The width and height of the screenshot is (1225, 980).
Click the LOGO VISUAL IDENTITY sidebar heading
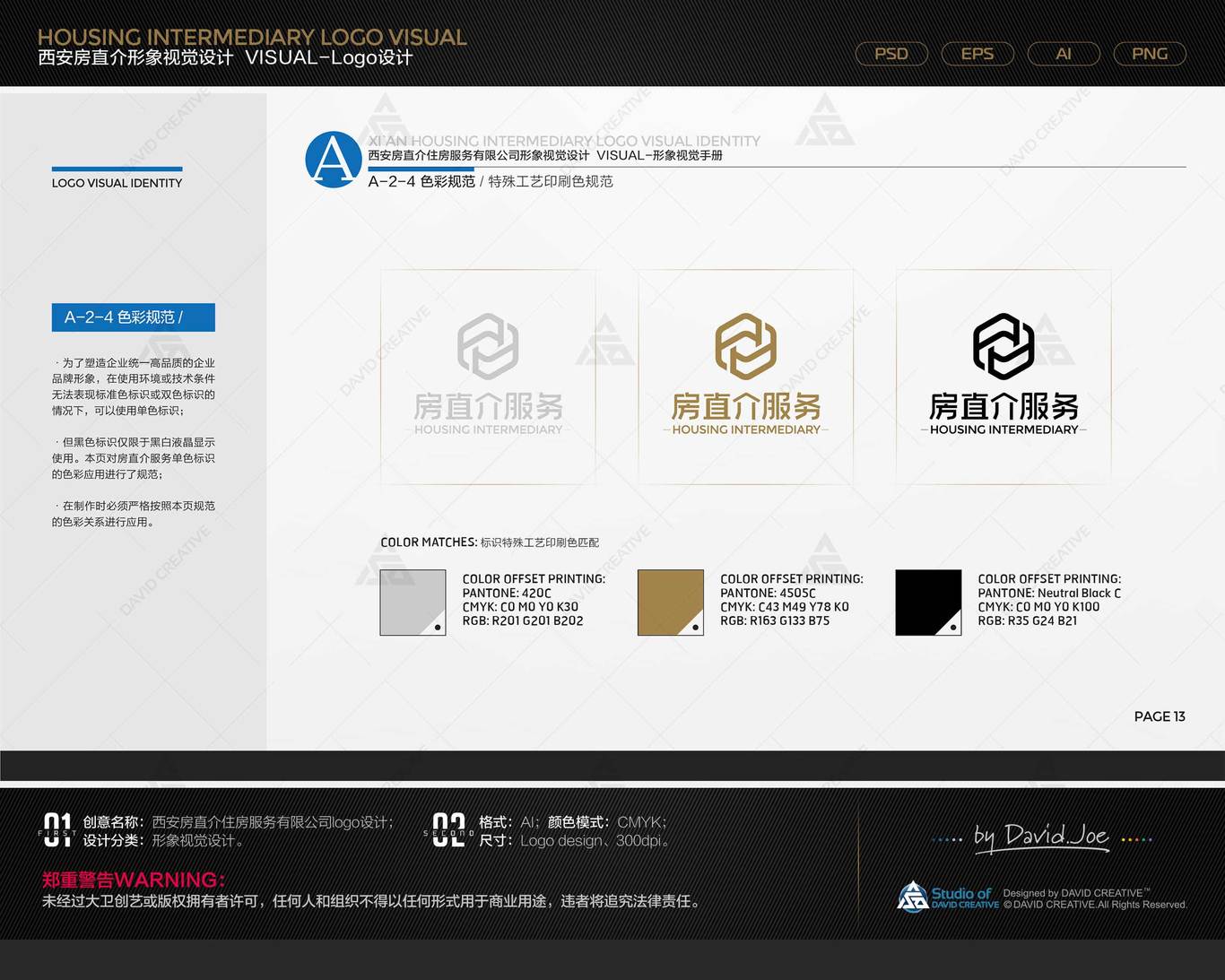point(117,183)
